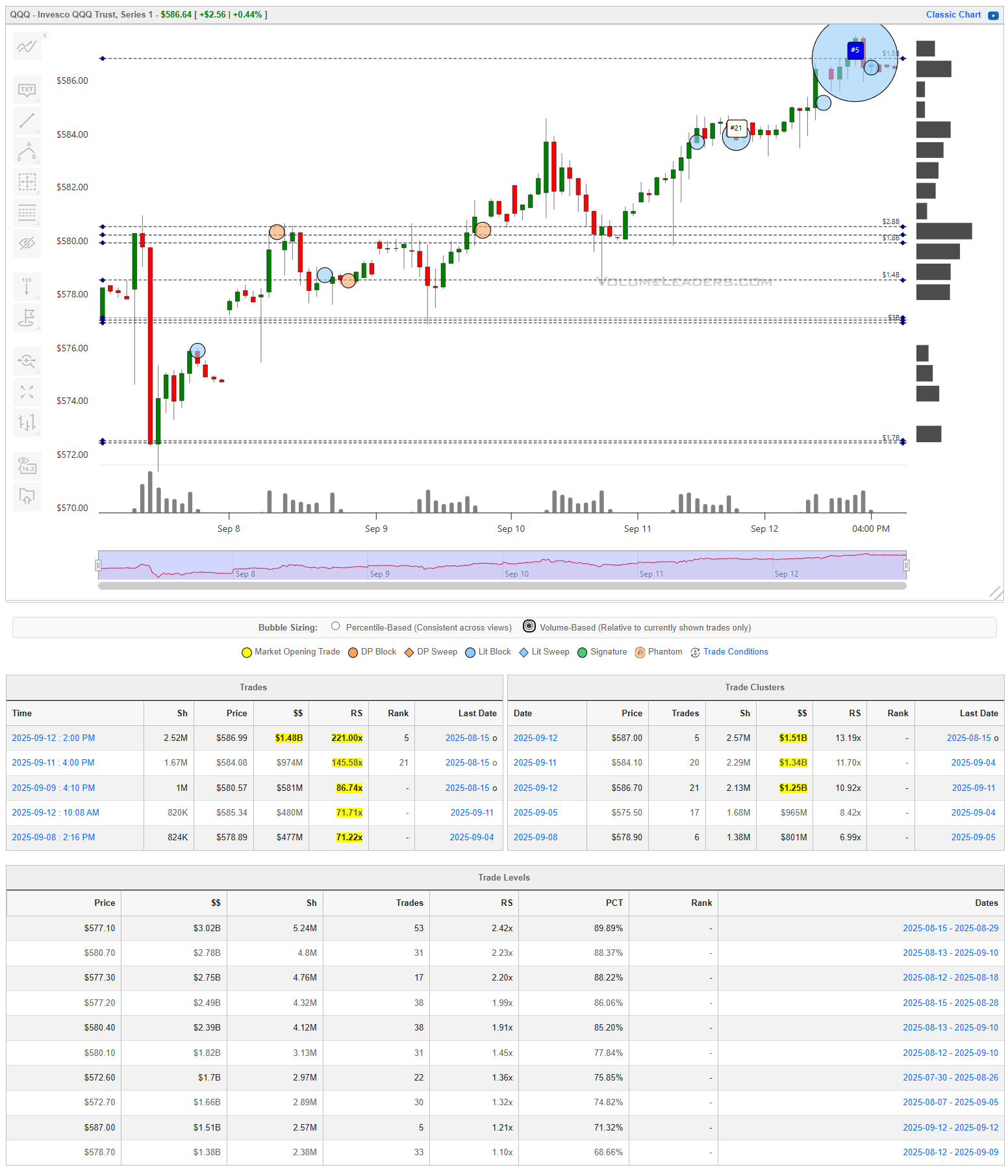
Task: Collapse the drawing toolbar chevron
Action: coord(45,35)
